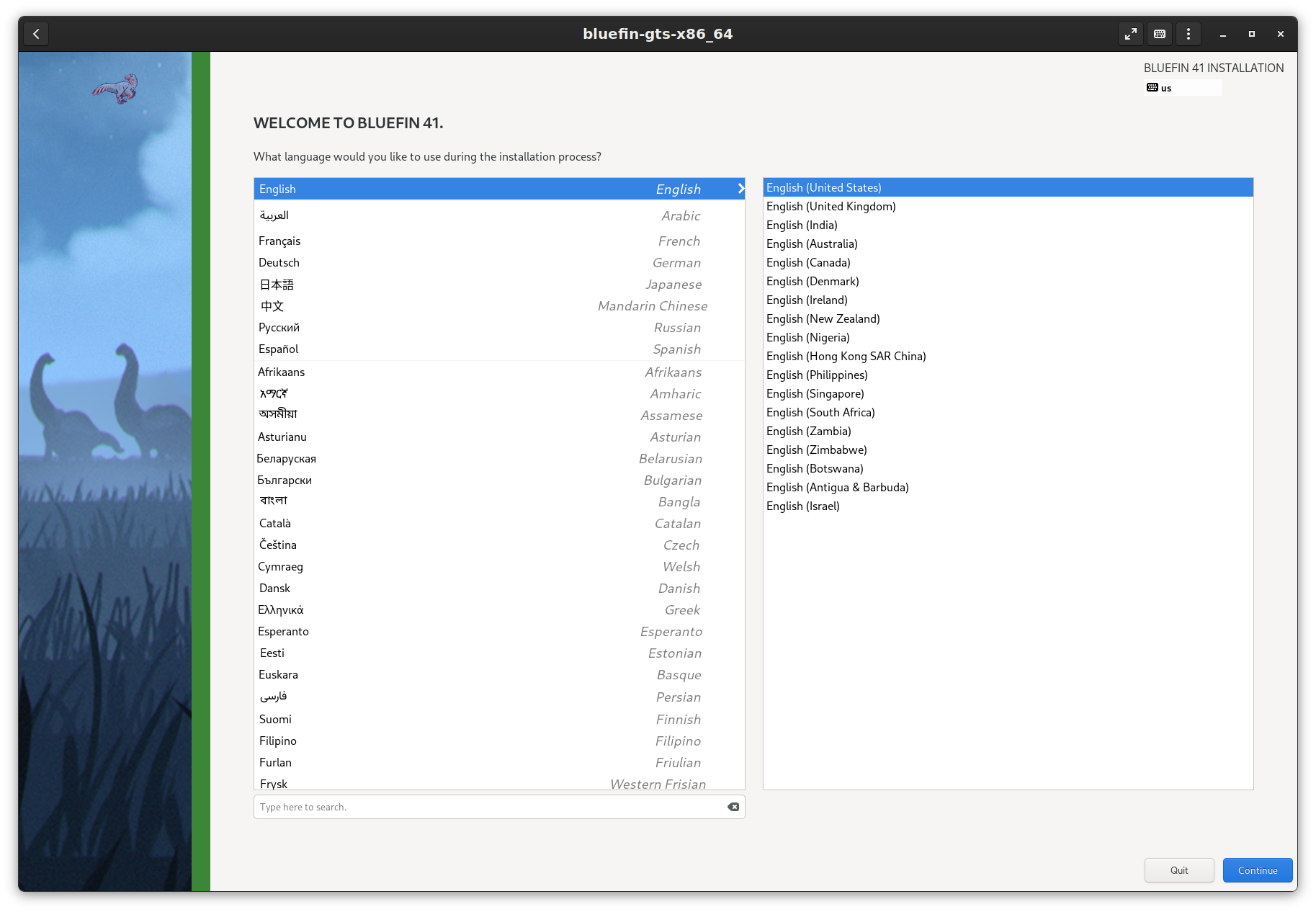1316x912 pixels.
Task: Select Français (French) language
Action: pos(499,241)
